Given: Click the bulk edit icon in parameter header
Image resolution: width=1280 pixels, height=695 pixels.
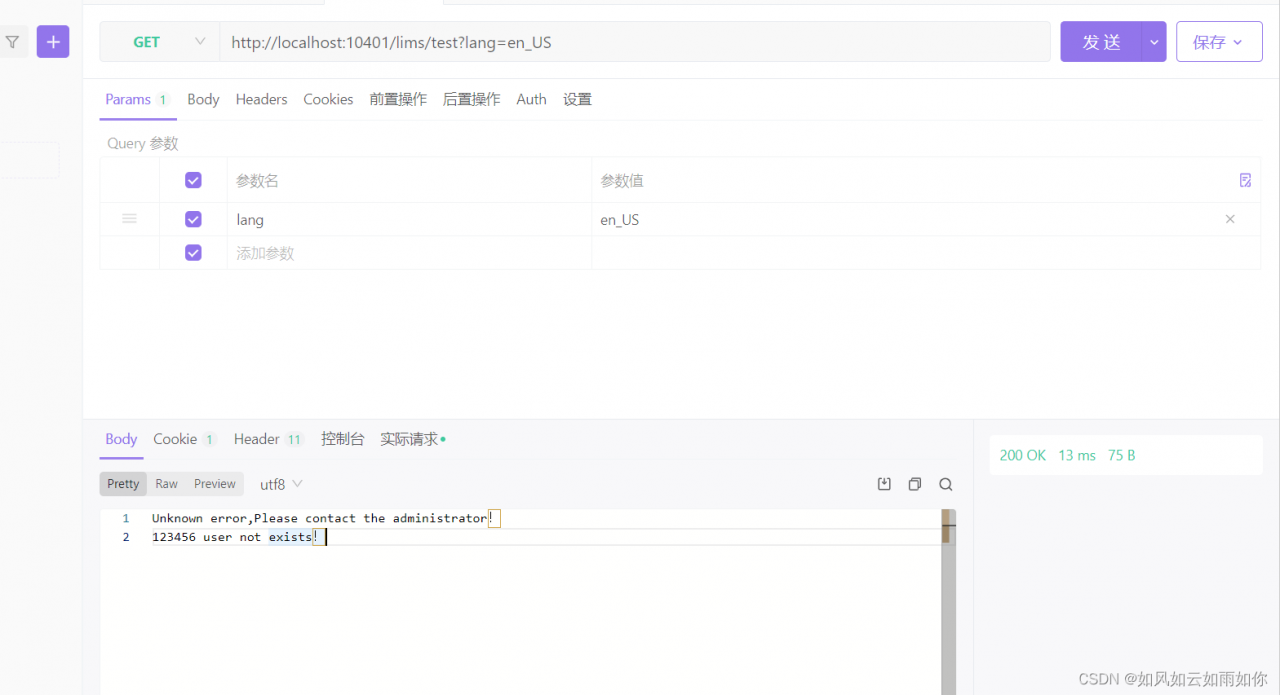Looking at the screenshot, I should pyautogui.click(x=1245, y=180).
